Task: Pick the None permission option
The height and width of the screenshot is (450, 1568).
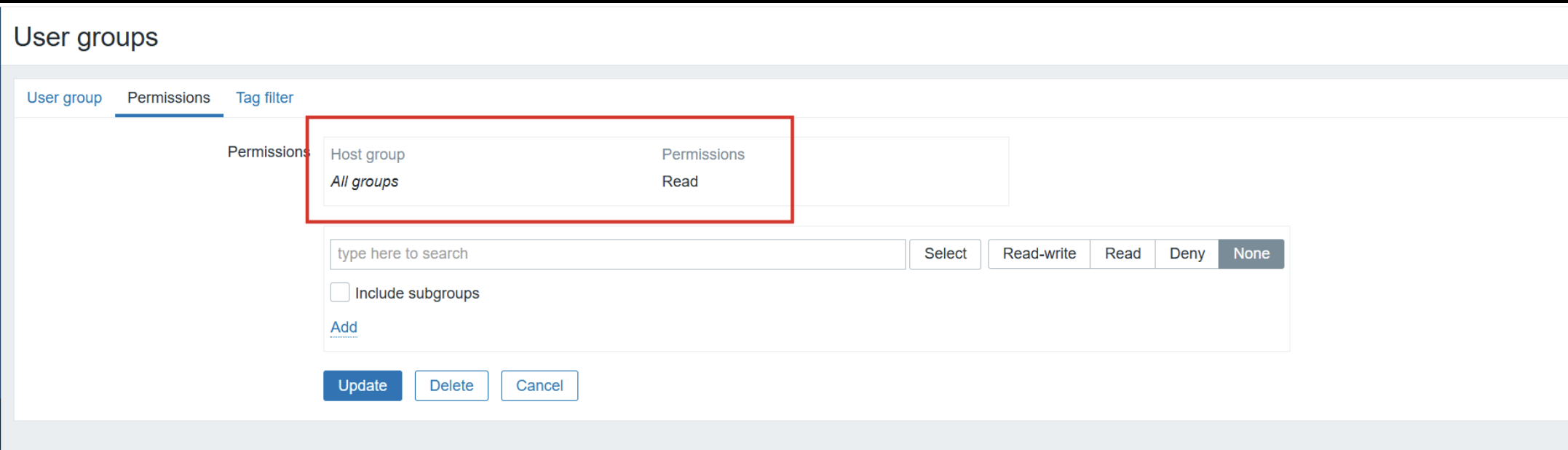Action: [1251, 254]
